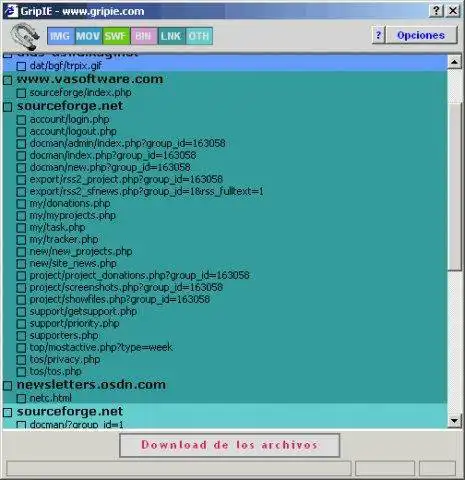Check the project/screenshots.php checkbox
The image size is (465, 480).
(x=21, y=288)
